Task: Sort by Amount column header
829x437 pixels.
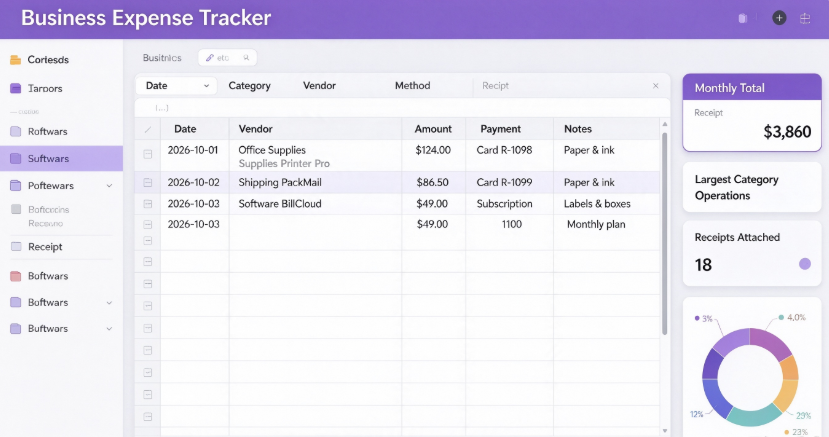Action: coord(433,129)
